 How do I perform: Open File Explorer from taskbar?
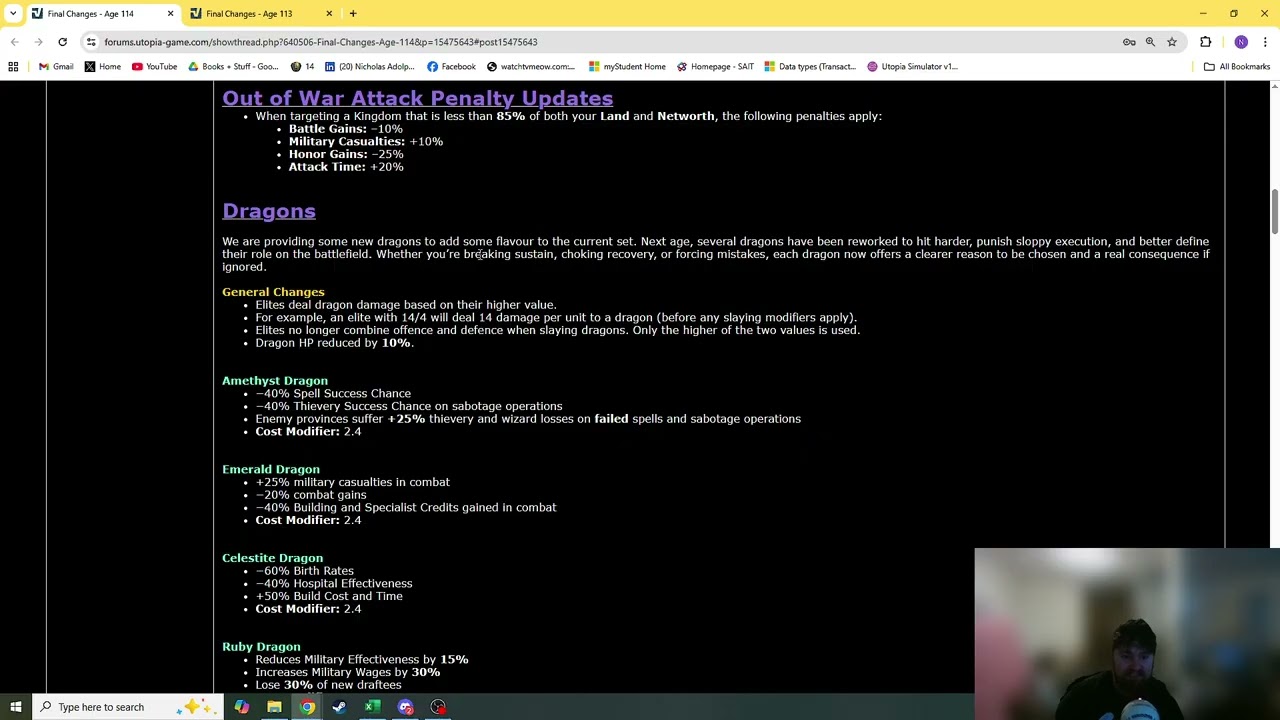click(274, 707)
